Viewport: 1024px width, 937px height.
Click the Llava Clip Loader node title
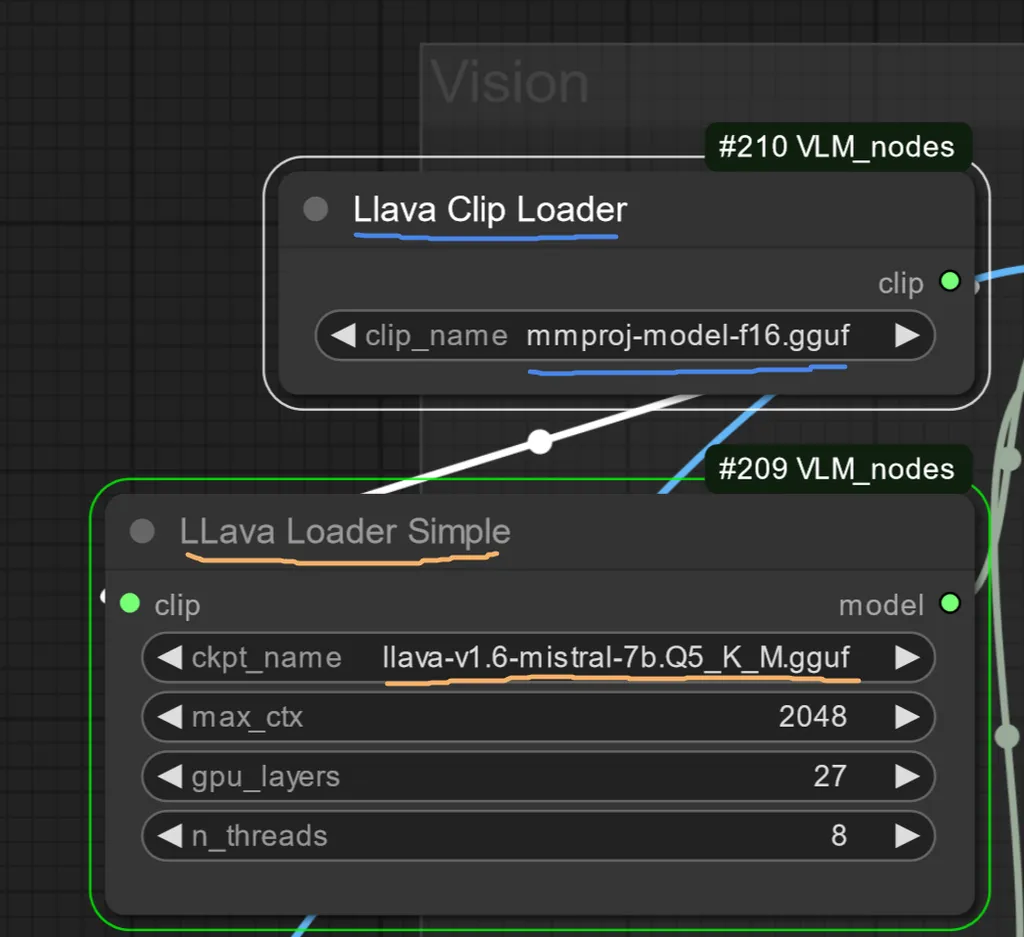(490, 210)
